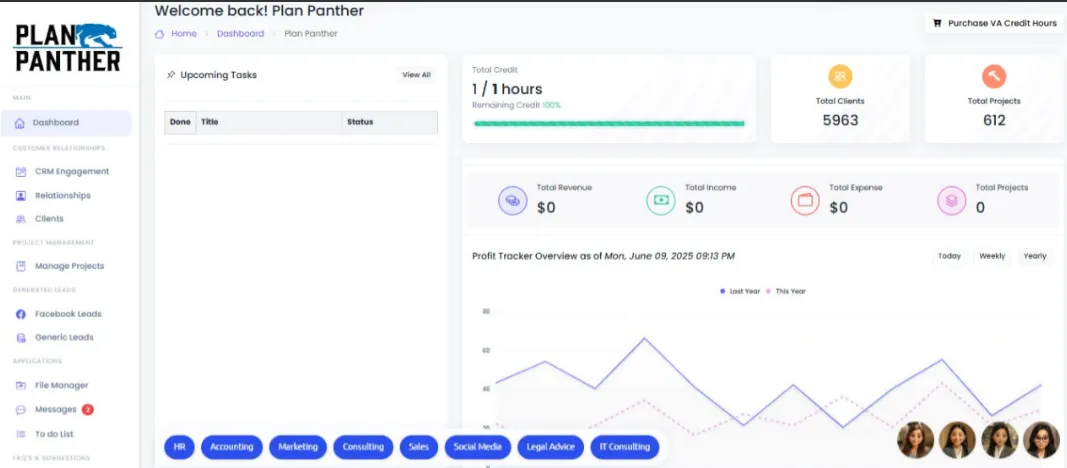Click the Dashboard house icon in sidebar
1067x468 pixels.
(20, 123)
